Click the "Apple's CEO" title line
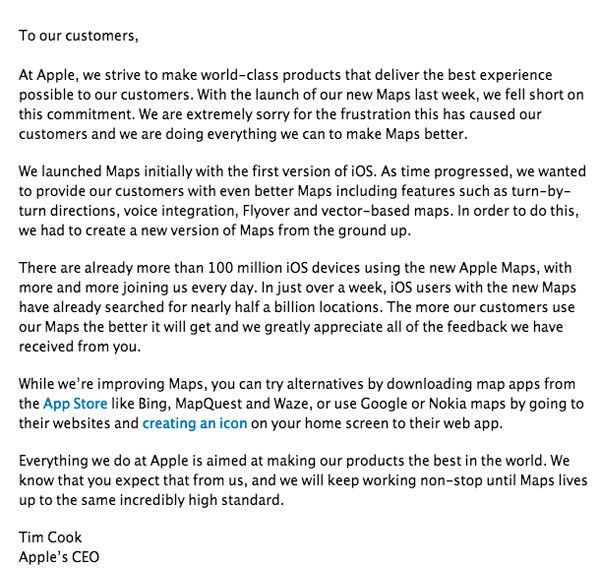The width and height of the screenshot is (600, 580). pyautogui.click(x=59, y=558)
